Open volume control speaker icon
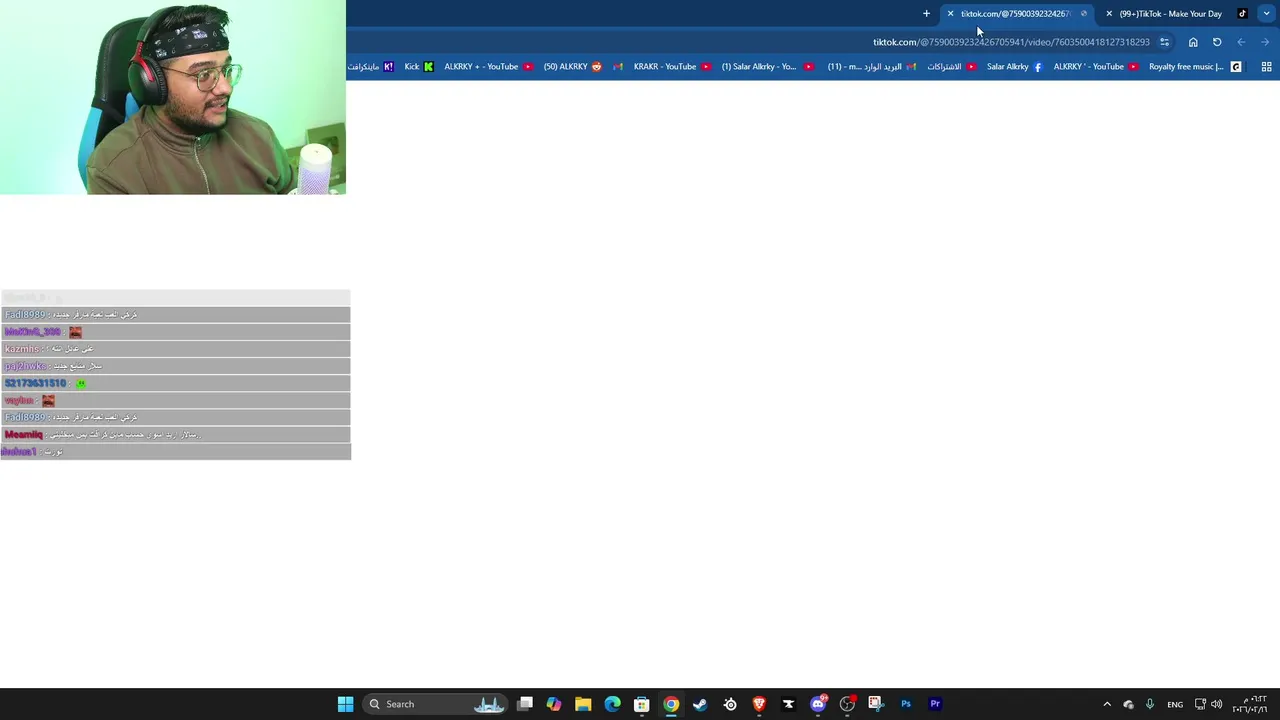Image resolution: width=1280 pixels, height=720 pixels. (x=1217, y=704)
